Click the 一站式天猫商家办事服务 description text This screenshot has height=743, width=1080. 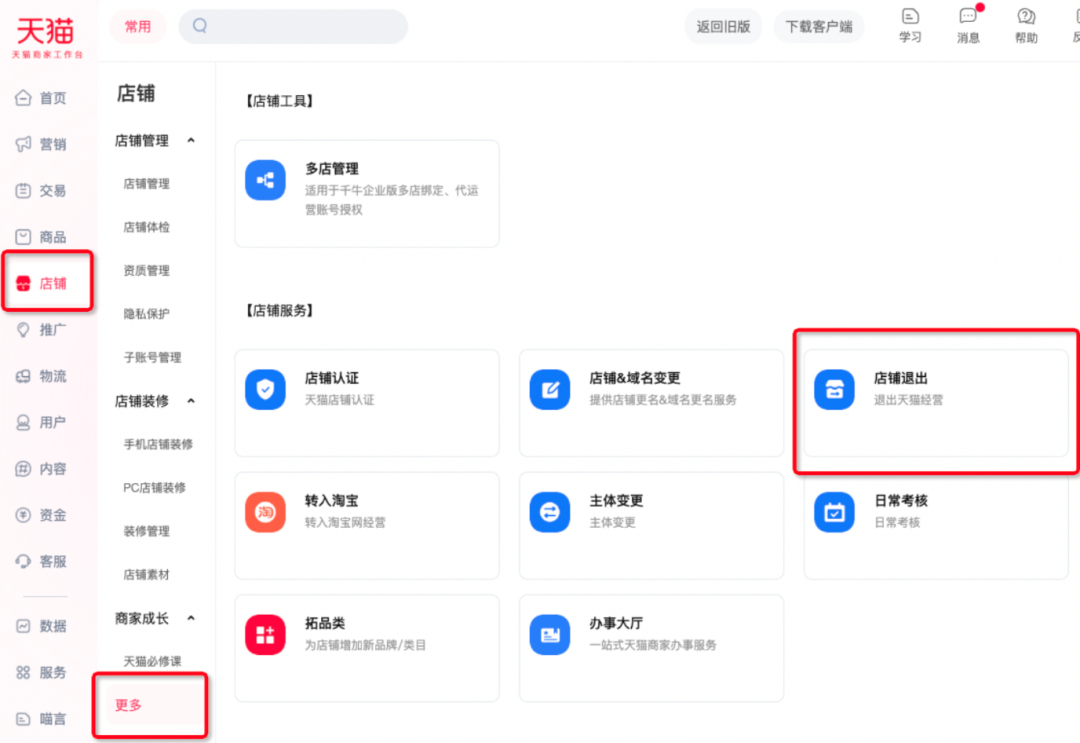pos(653,645)
